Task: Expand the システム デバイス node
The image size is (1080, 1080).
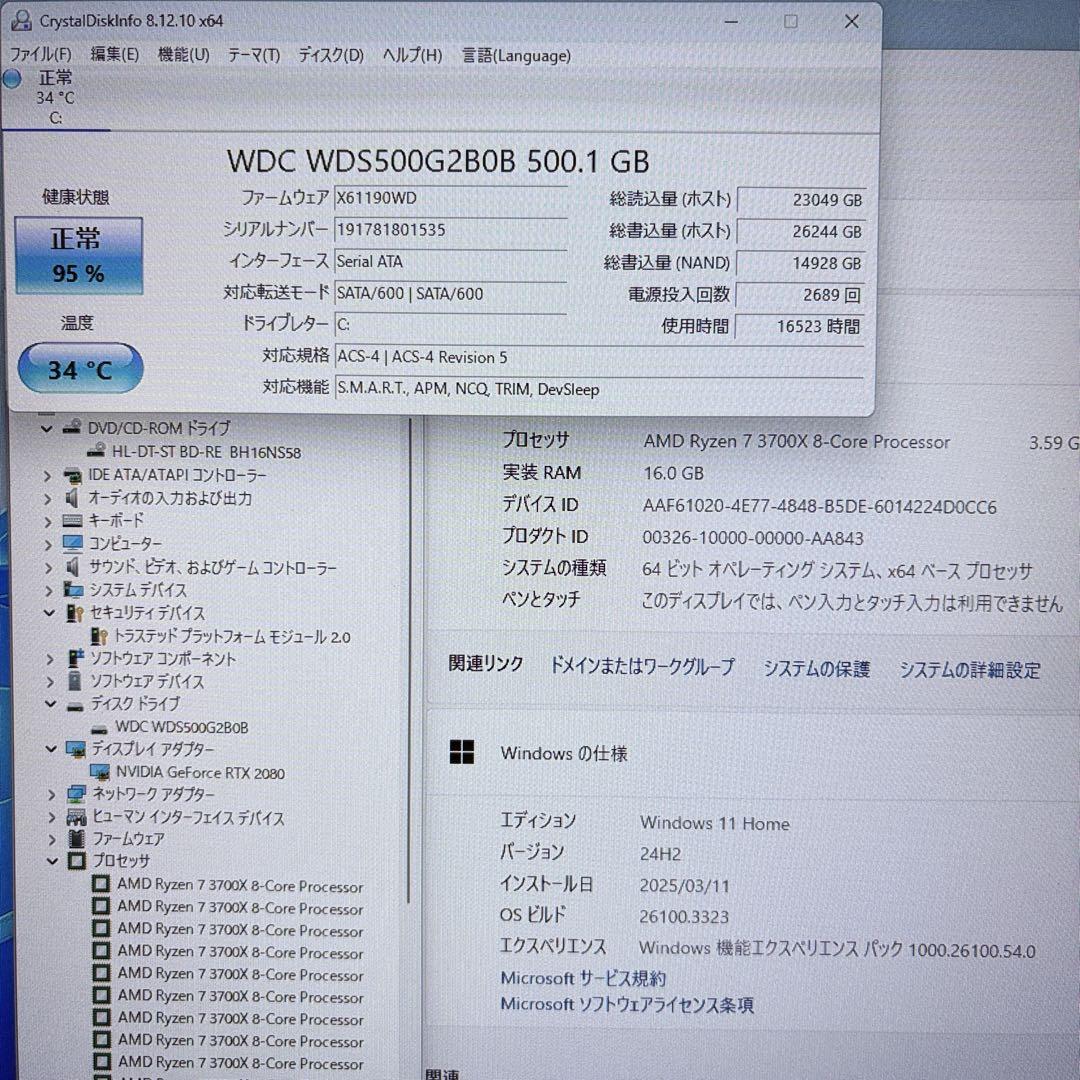Action: [x=48, y=591]
